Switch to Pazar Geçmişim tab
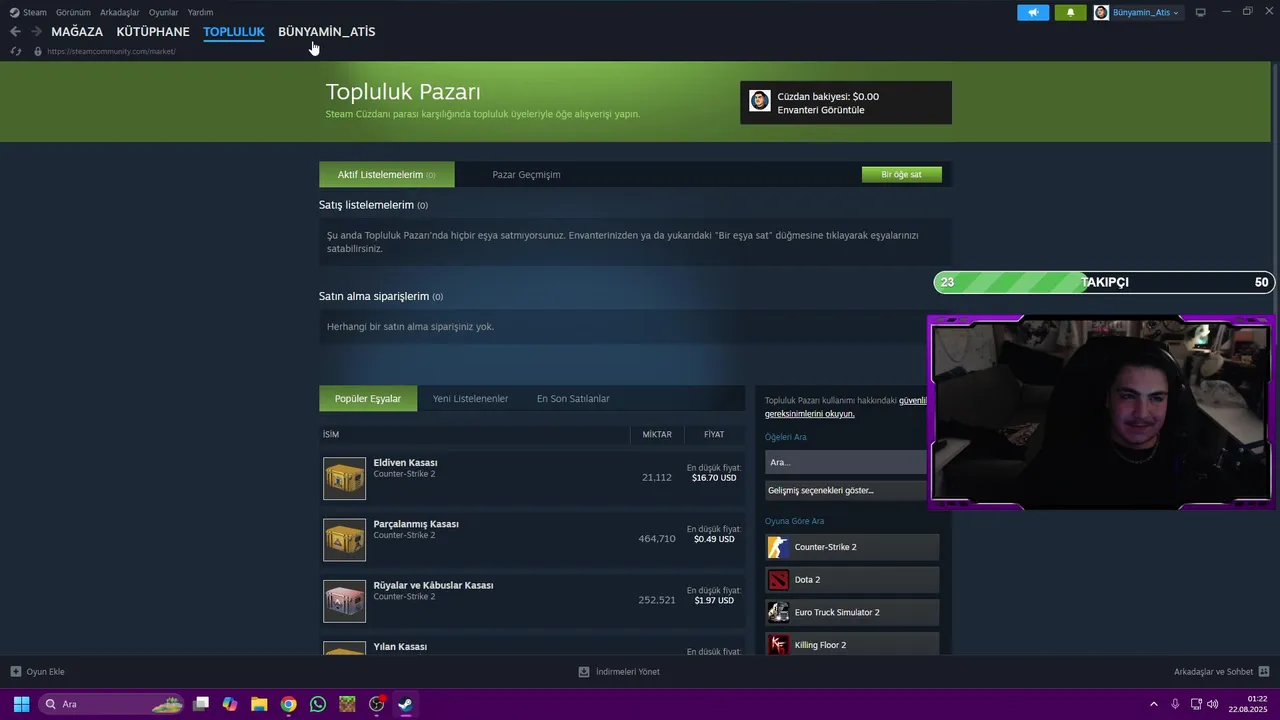The width and height of the screenshot is (1280, 720). click(526, 174)
